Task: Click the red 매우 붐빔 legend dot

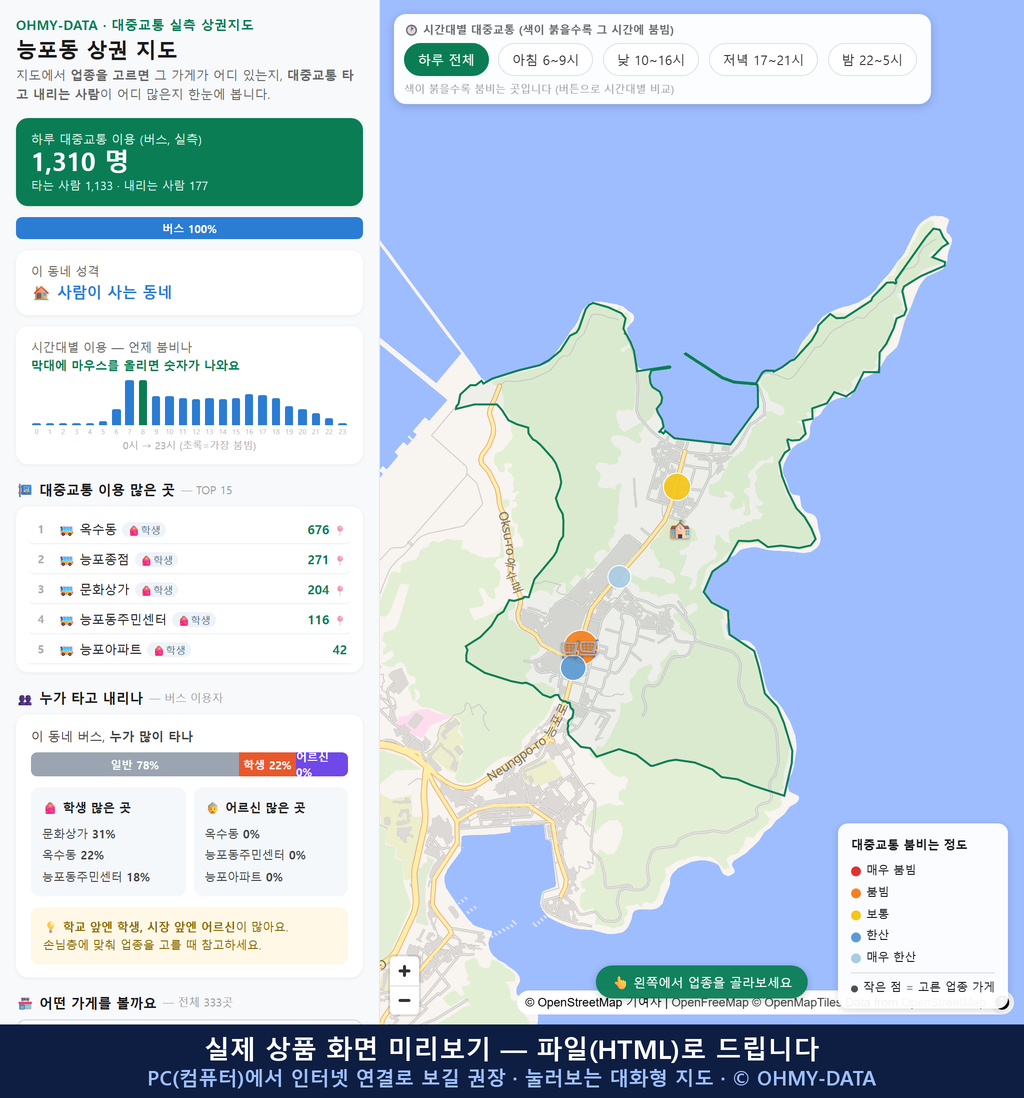Action: point(856,870)
